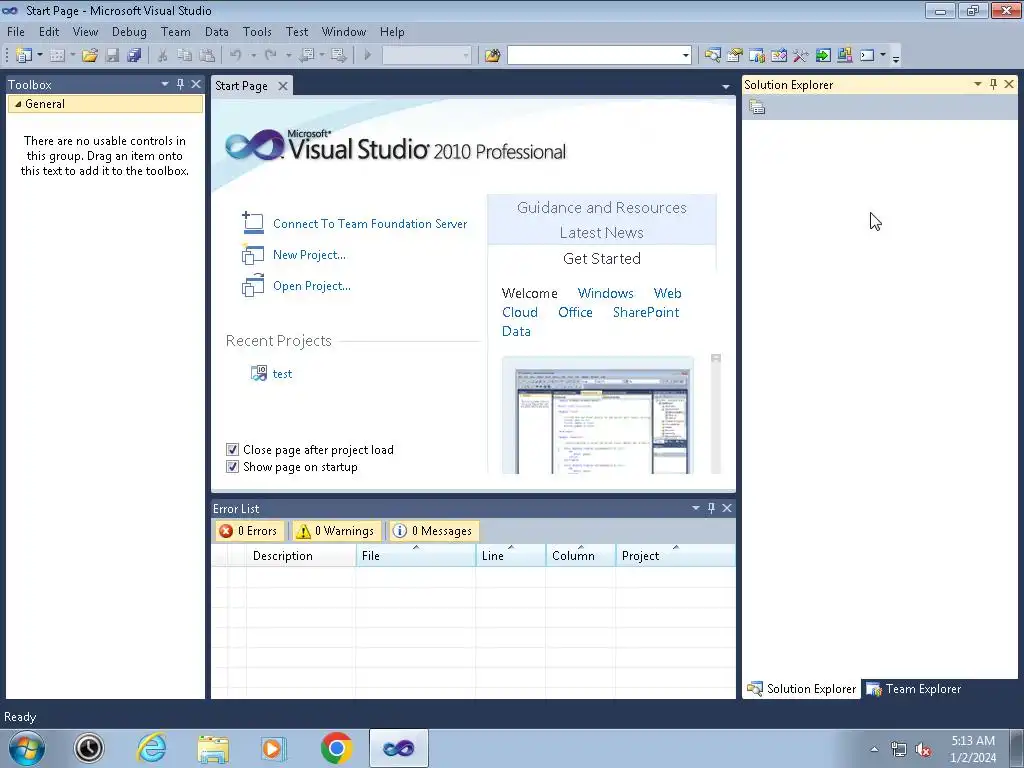Click the Save All toolbar icon
The width and height of the screenshot is (1024, 768).
[135, 56]
